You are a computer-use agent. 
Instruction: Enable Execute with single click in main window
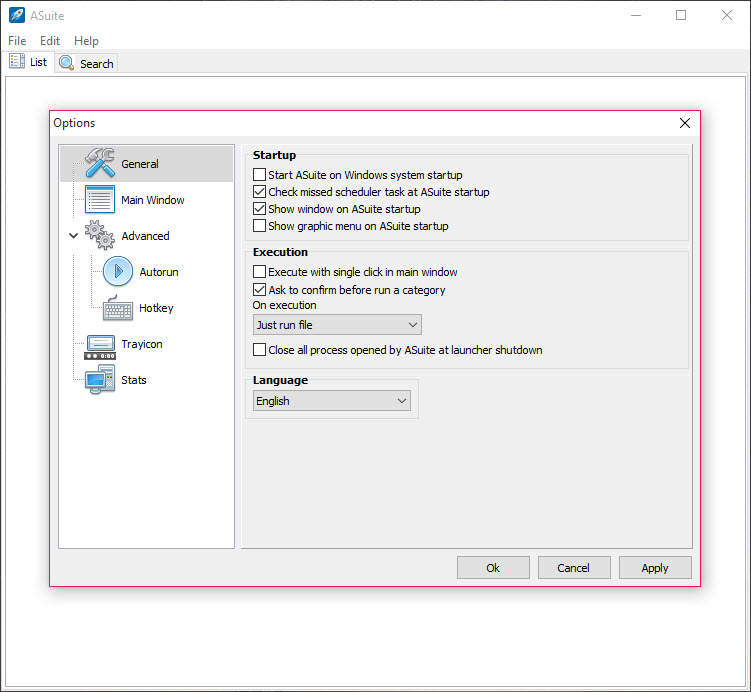click(x=259, y=272)
